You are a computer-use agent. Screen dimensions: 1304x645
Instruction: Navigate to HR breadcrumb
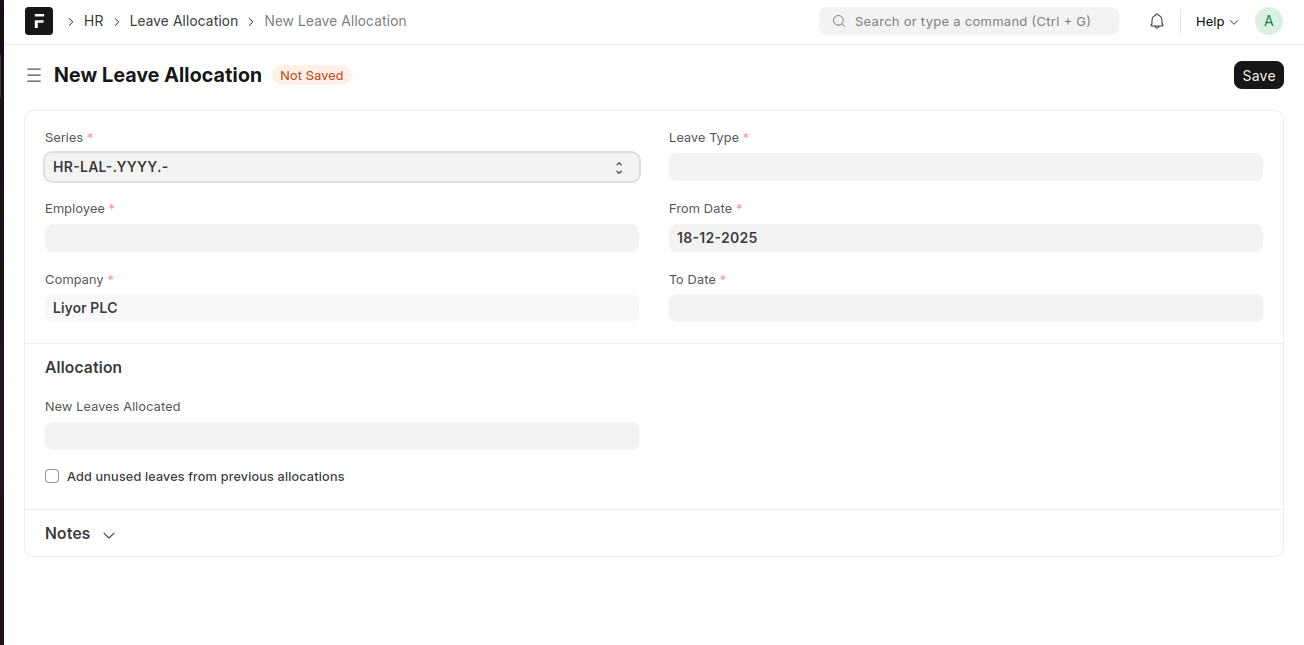coord(94,21)
